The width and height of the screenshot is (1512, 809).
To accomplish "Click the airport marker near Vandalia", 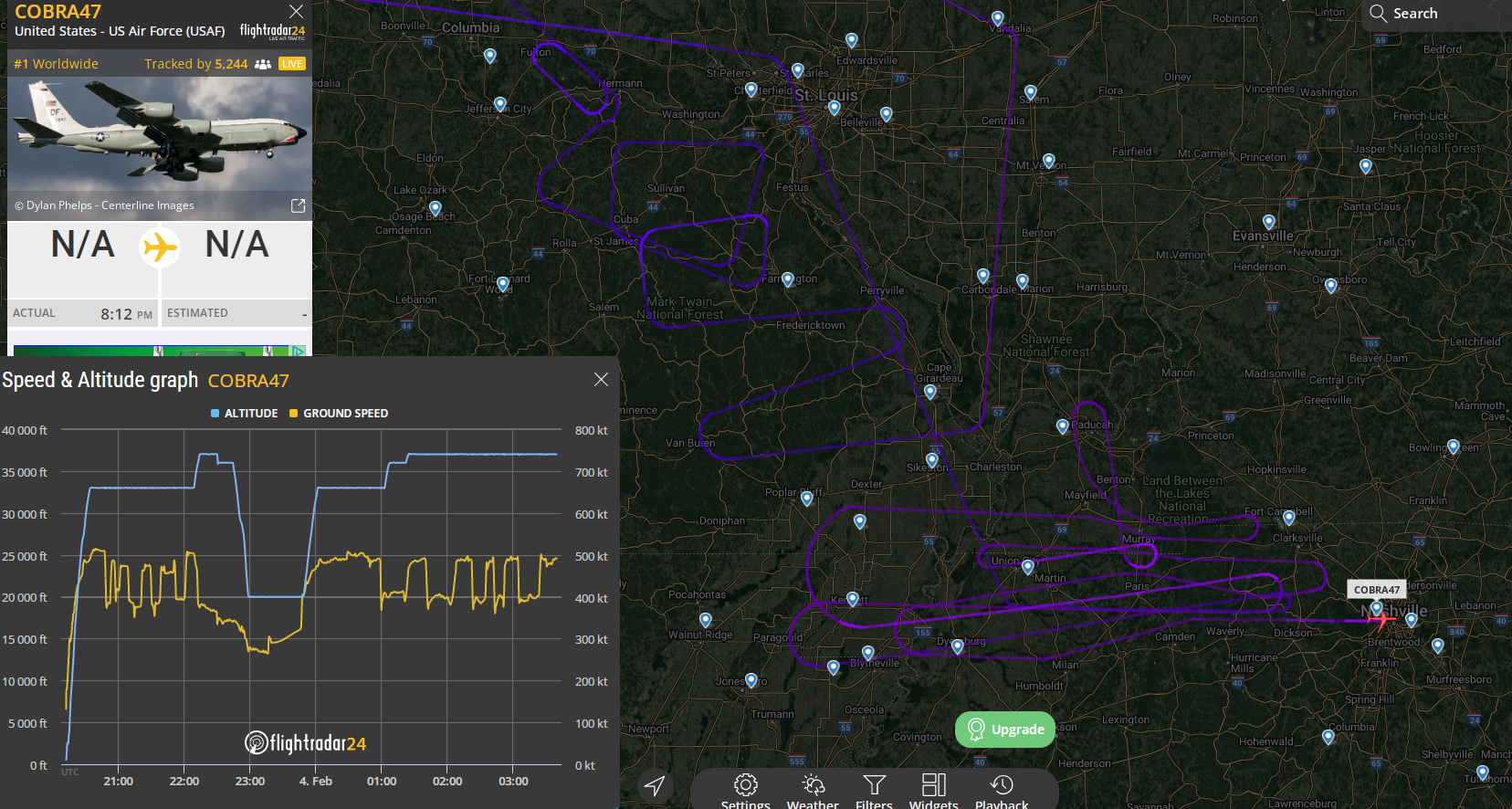I will point(997,18).
